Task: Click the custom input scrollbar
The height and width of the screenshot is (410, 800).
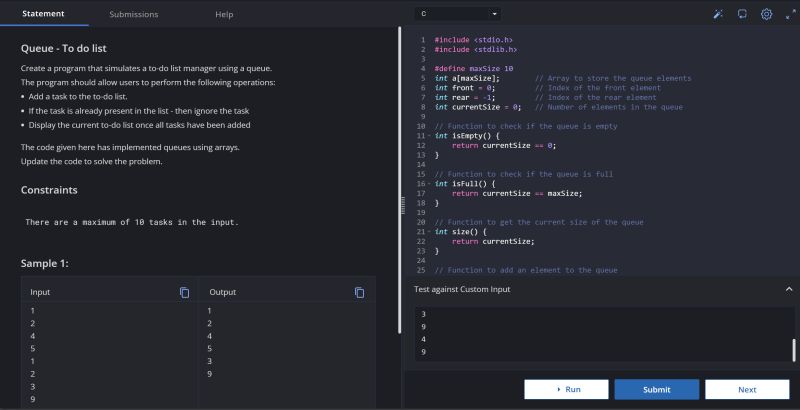Action: pyautogui.click(x=793, y=350)
